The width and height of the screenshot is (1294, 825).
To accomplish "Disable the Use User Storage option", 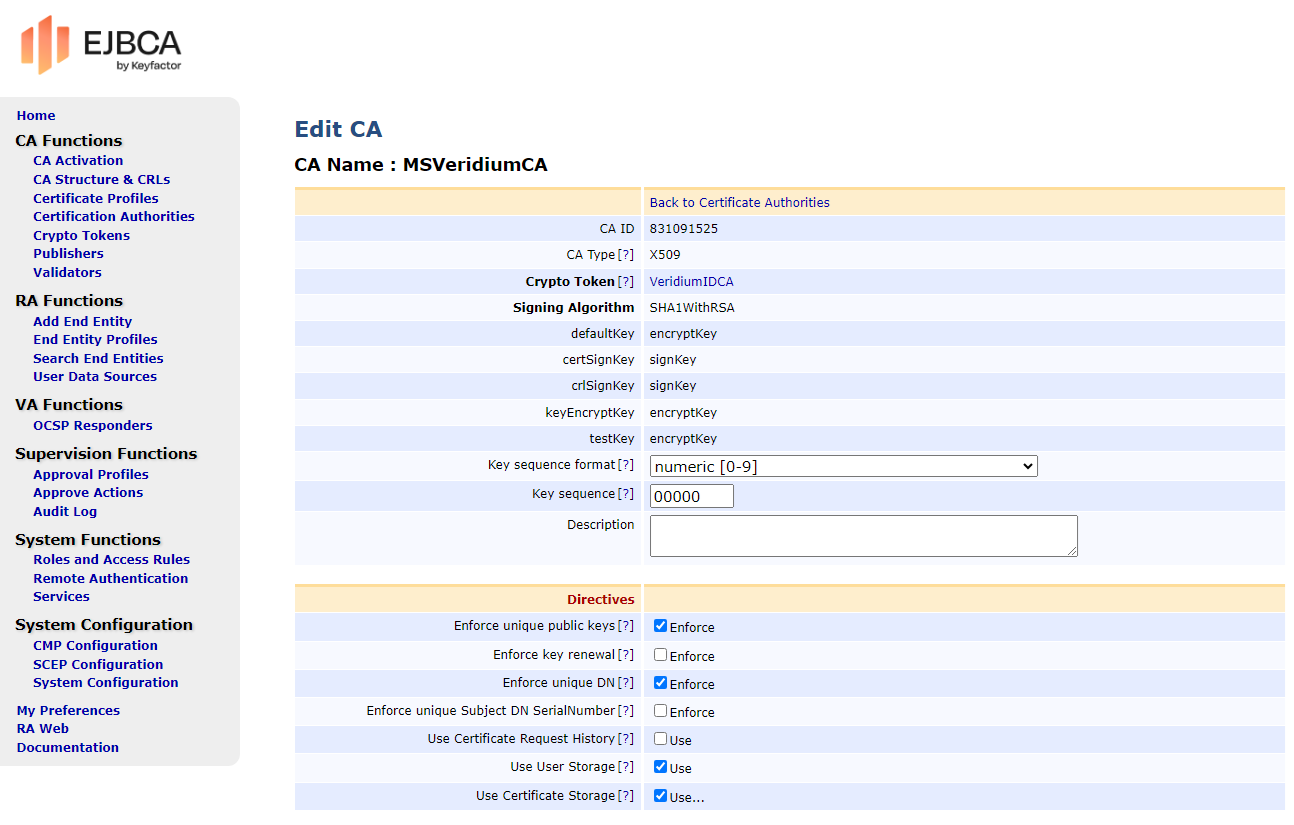I will point(659,767).
